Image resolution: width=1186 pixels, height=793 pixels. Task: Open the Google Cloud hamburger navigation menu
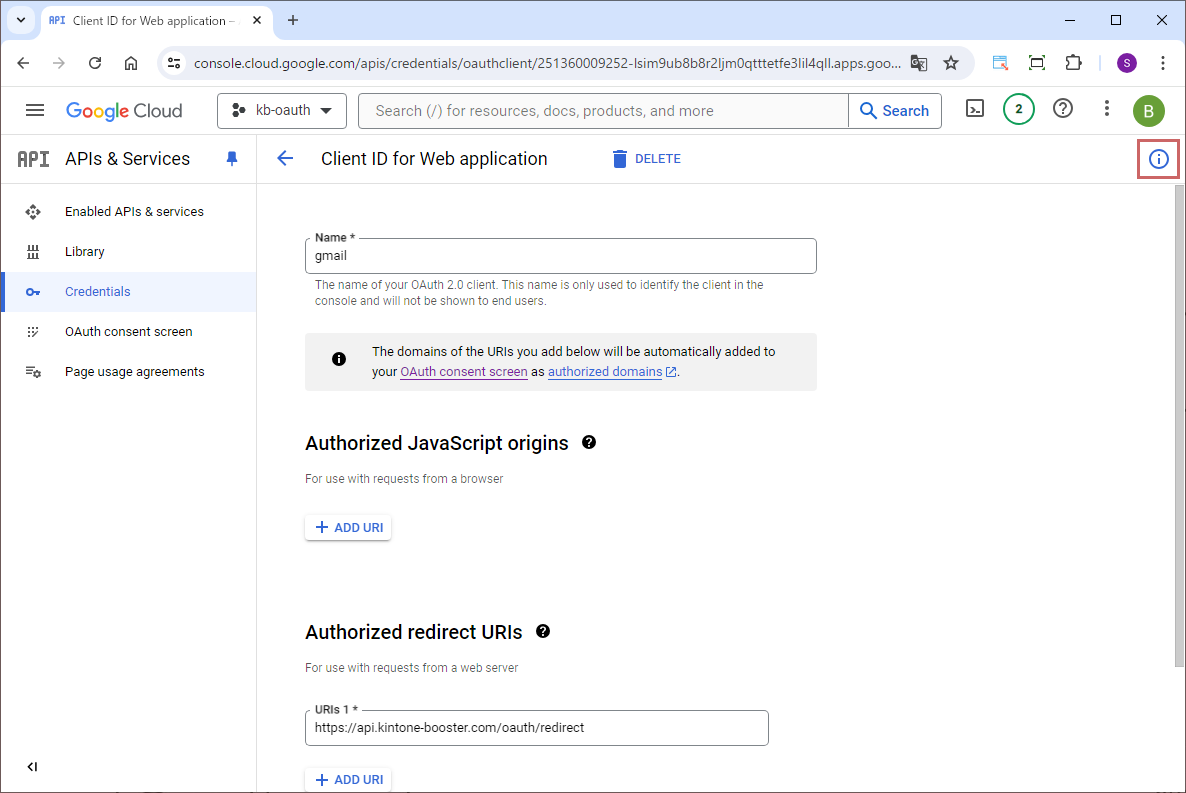click(x=35, y=111)
